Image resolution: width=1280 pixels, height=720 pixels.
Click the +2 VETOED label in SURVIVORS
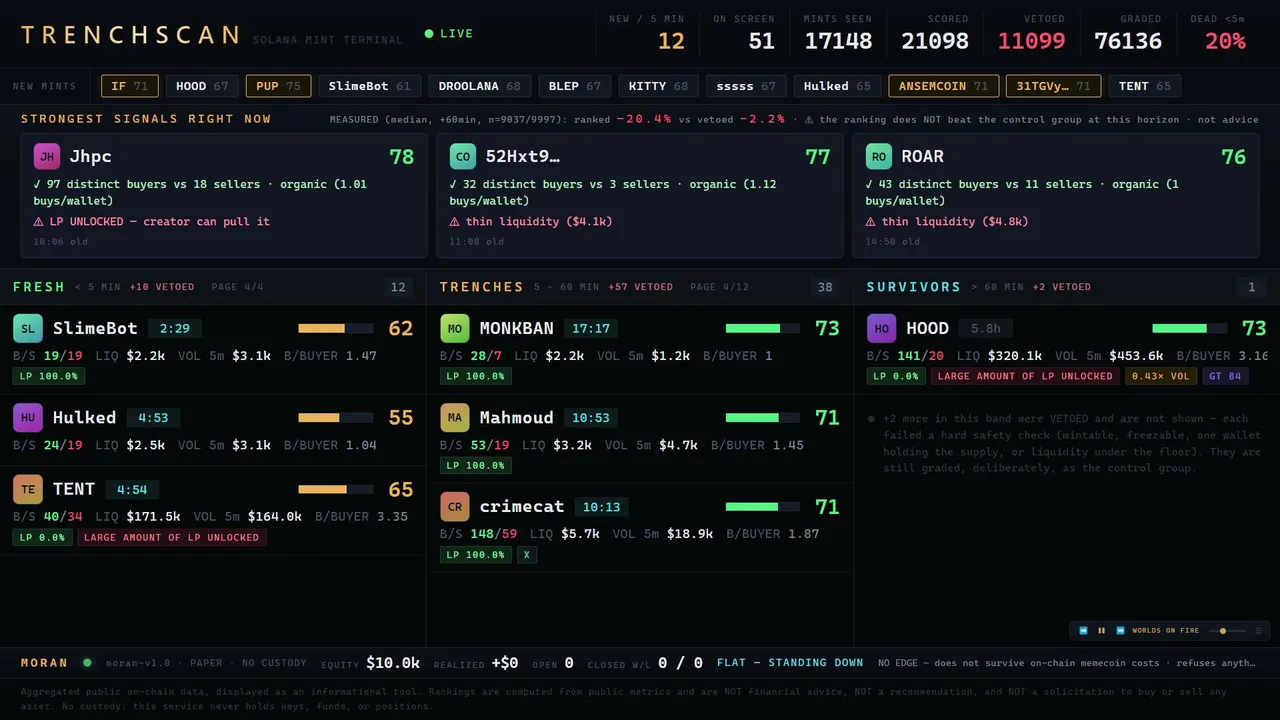click(1062, 287)
